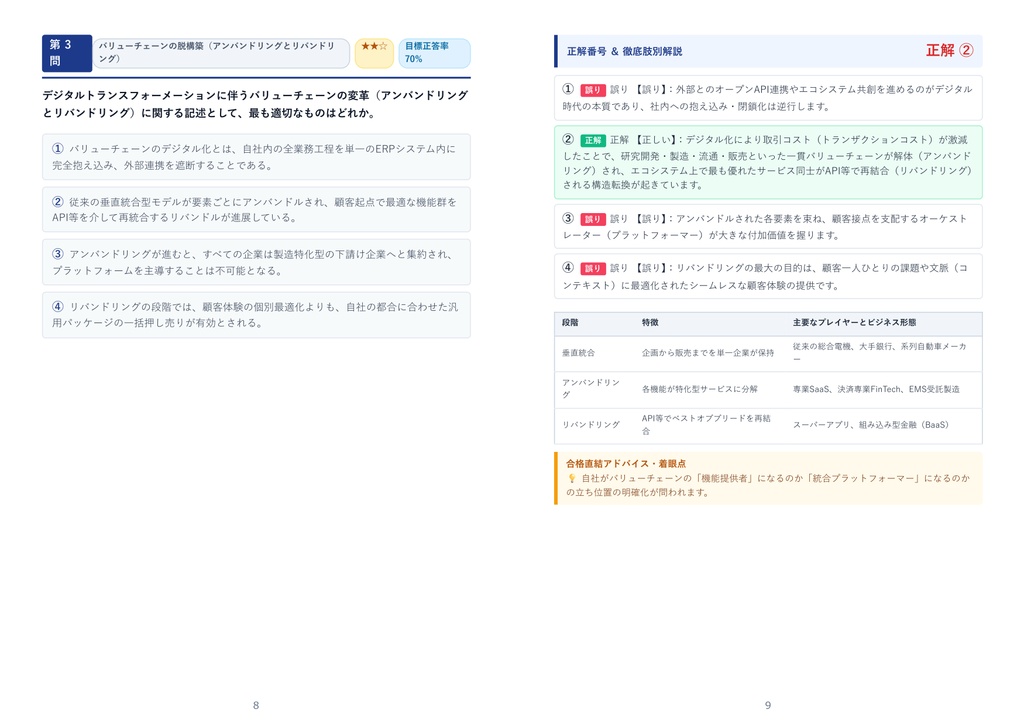Click the cell 企画から販売までを単一企業が保持
1024x727 pixels.
[x=708, y=353]
